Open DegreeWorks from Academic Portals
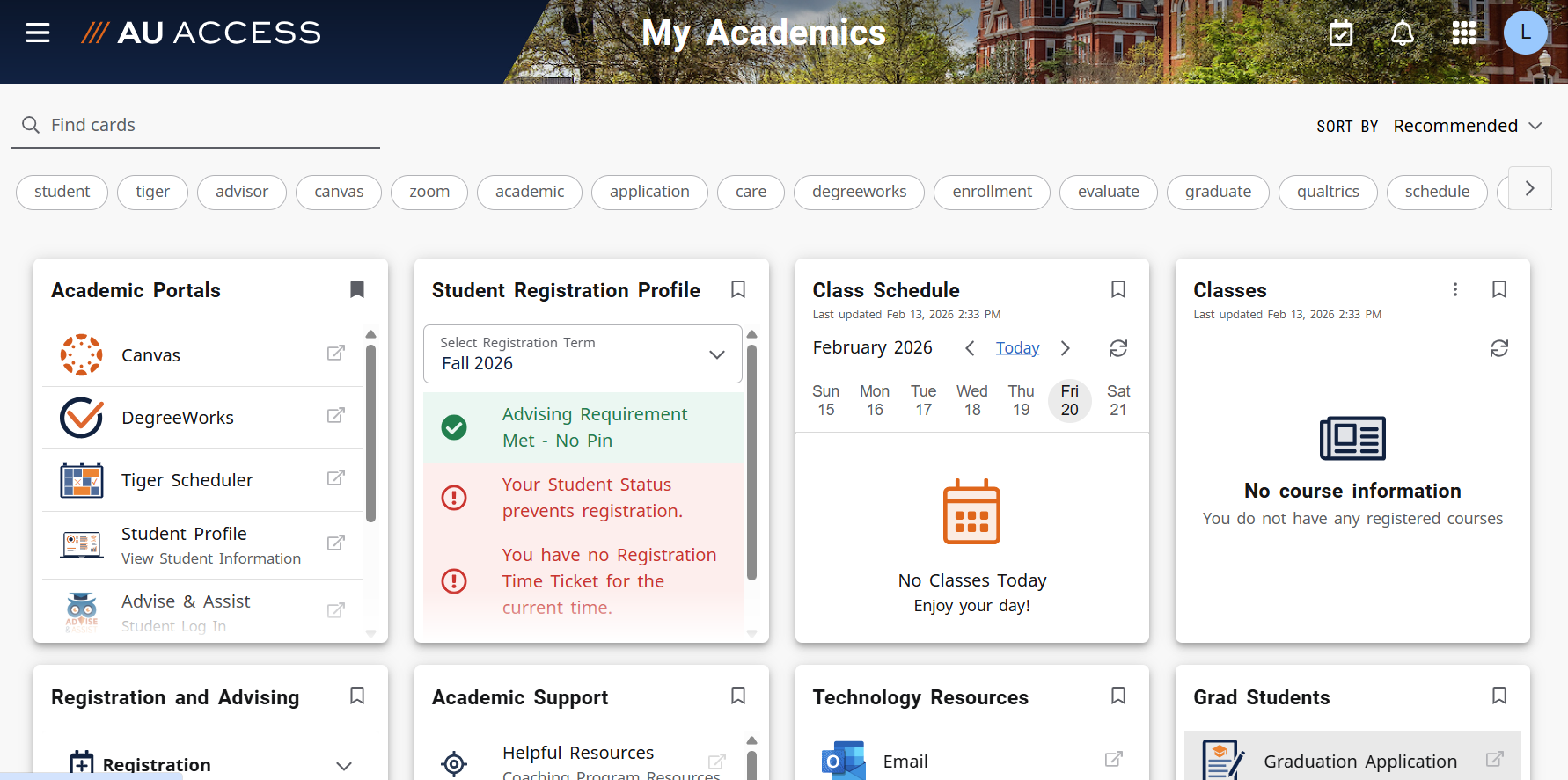The width and height of the screenshot is (1568, 780). pos(177,417)
